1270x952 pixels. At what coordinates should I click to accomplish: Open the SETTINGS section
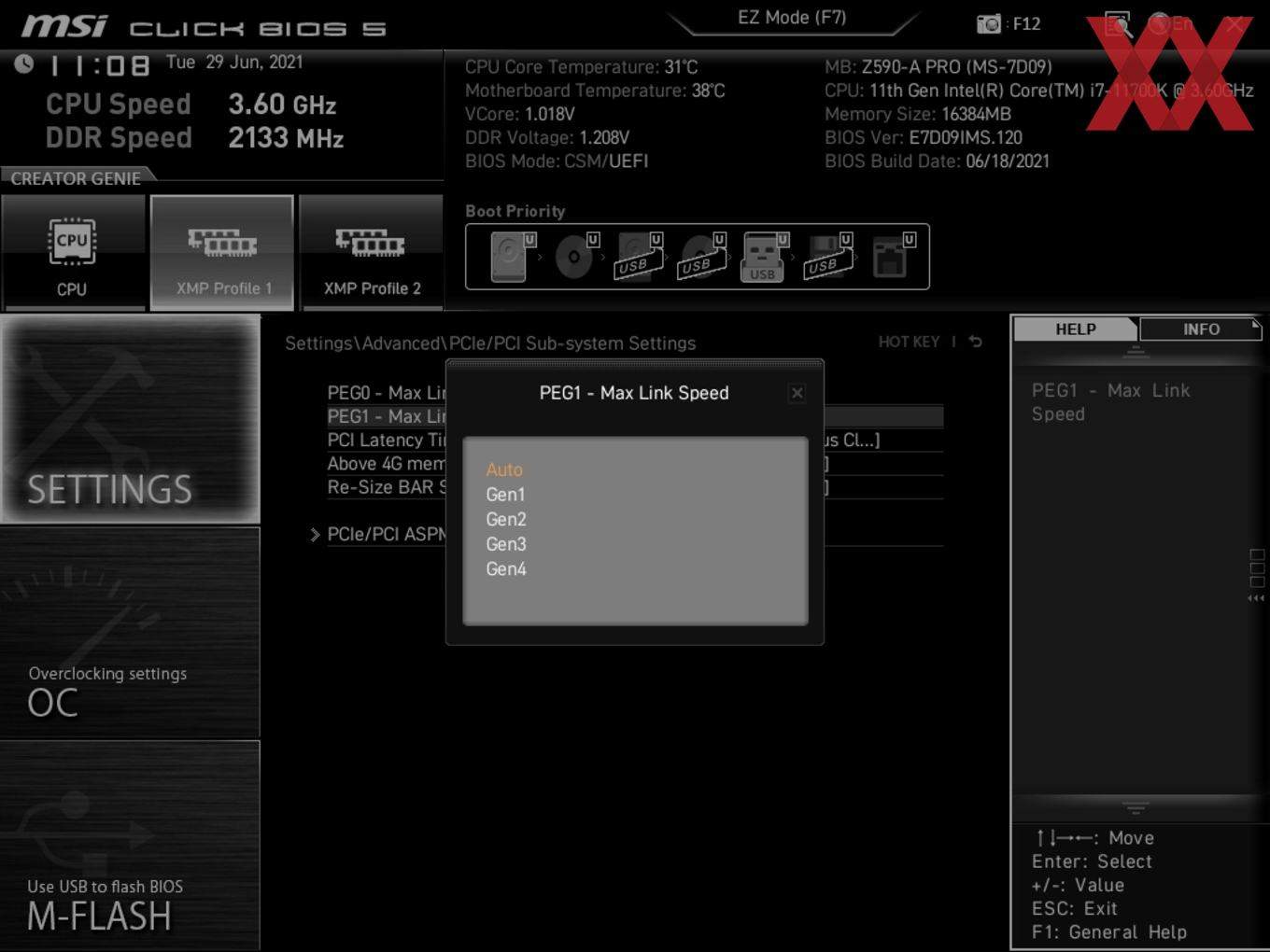(130, 419)
